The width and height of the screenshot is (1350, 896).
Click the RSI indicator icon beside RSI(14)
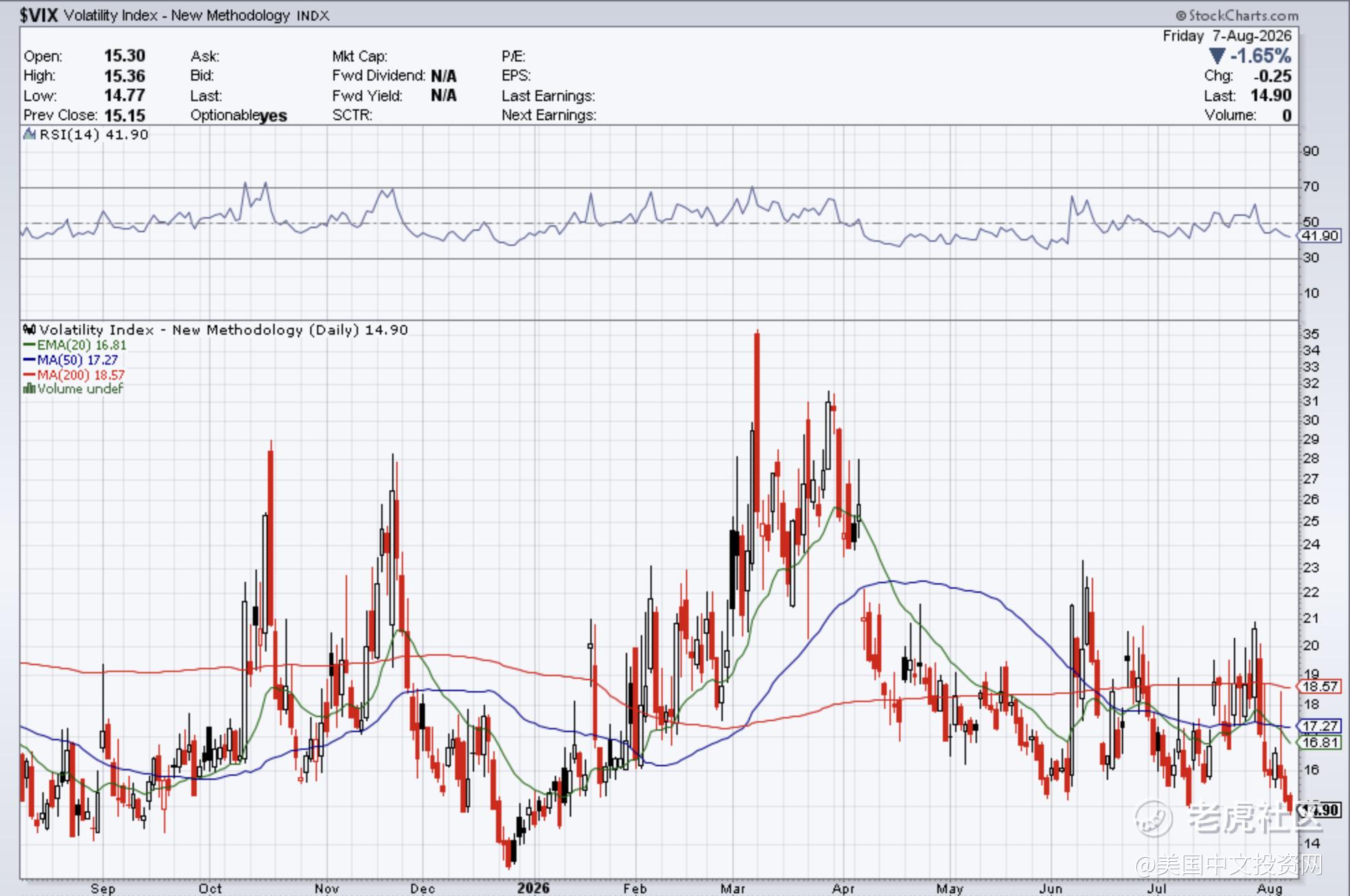tap(29, 135)
